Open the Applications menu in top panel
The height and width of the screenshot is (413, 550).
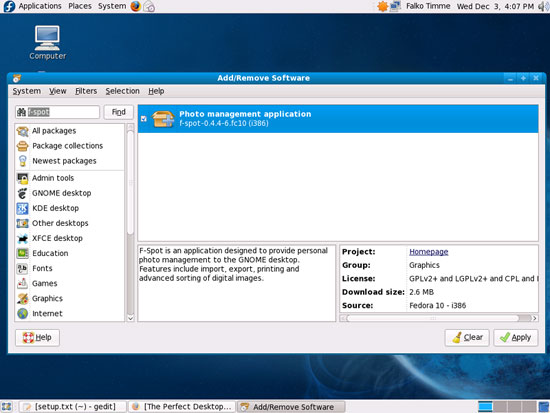pos(40,6)
